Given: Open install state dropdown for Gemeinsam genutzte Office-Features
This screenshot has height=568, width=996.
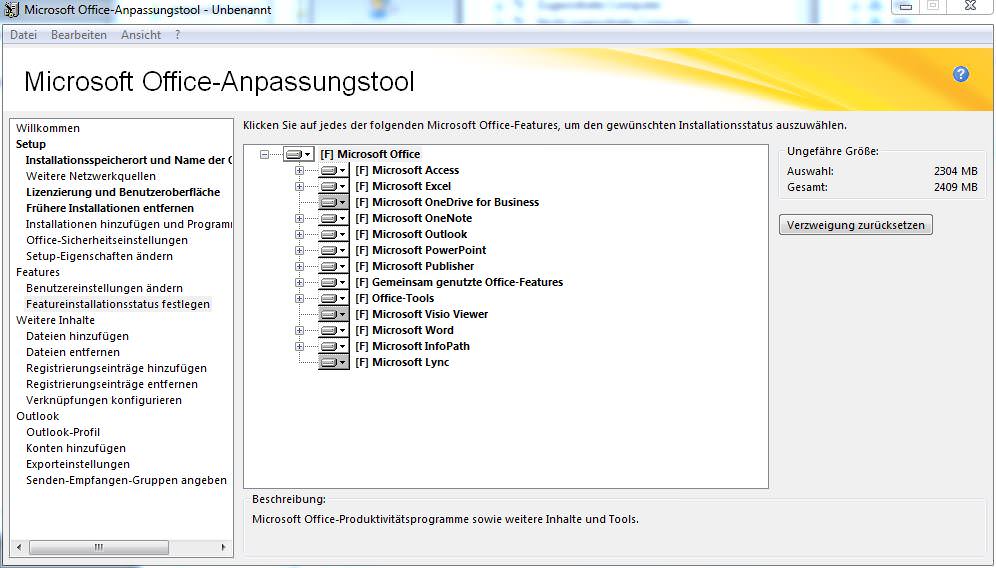Looking at the screenshot, I should click(x=333, y=282).
